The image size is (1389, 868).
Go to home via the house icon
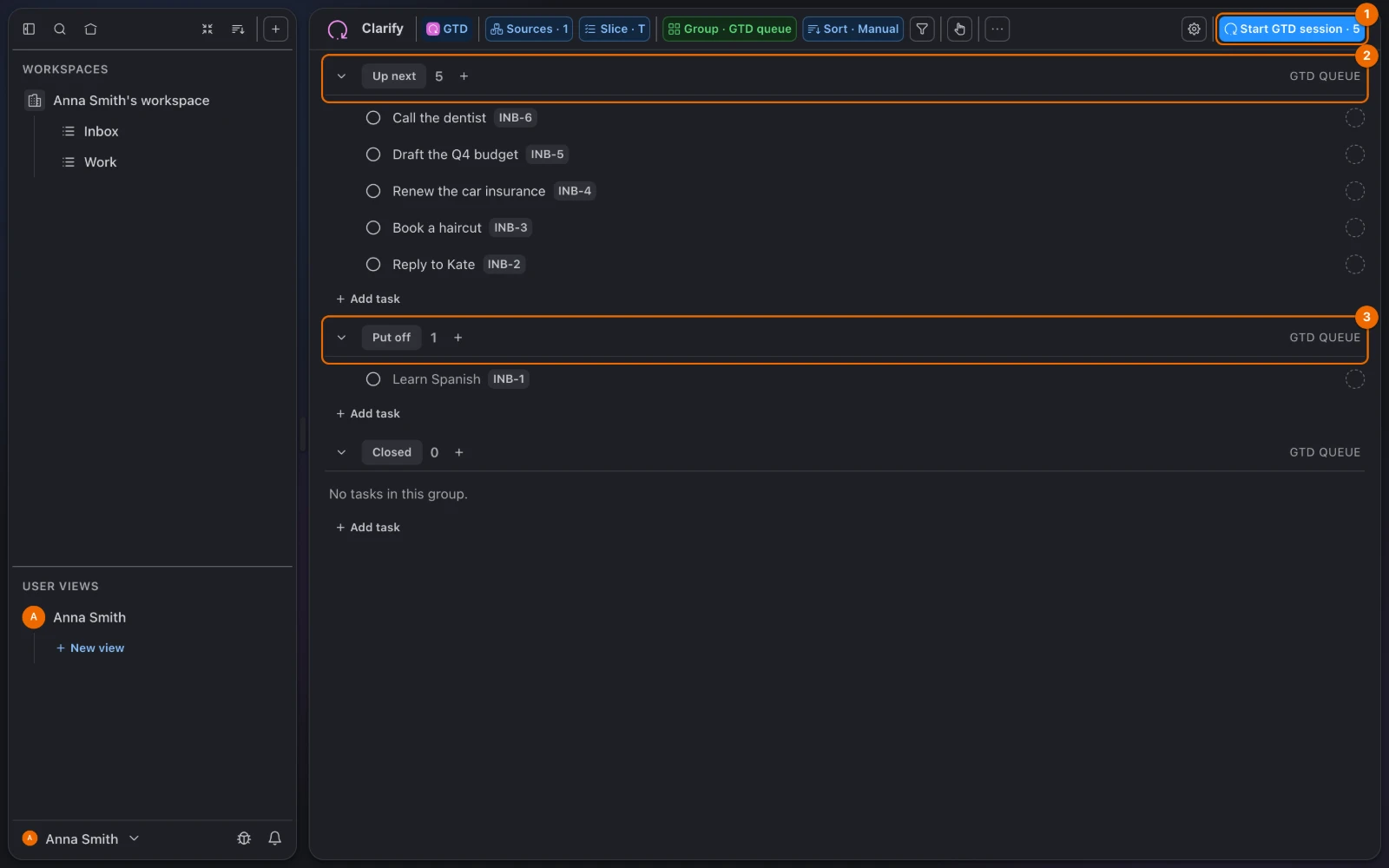pyautogui.click(x=90, y=29)
